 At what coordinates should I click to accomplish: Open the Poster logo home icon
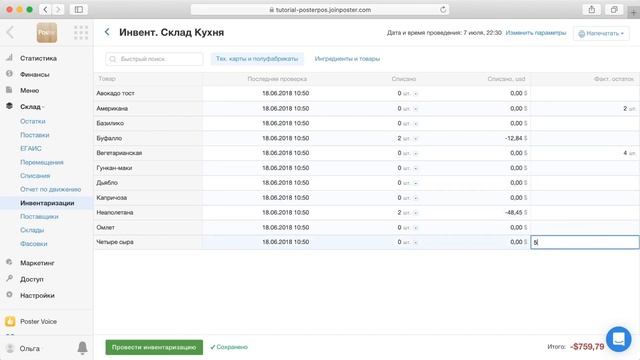click(x=47, y=33)
